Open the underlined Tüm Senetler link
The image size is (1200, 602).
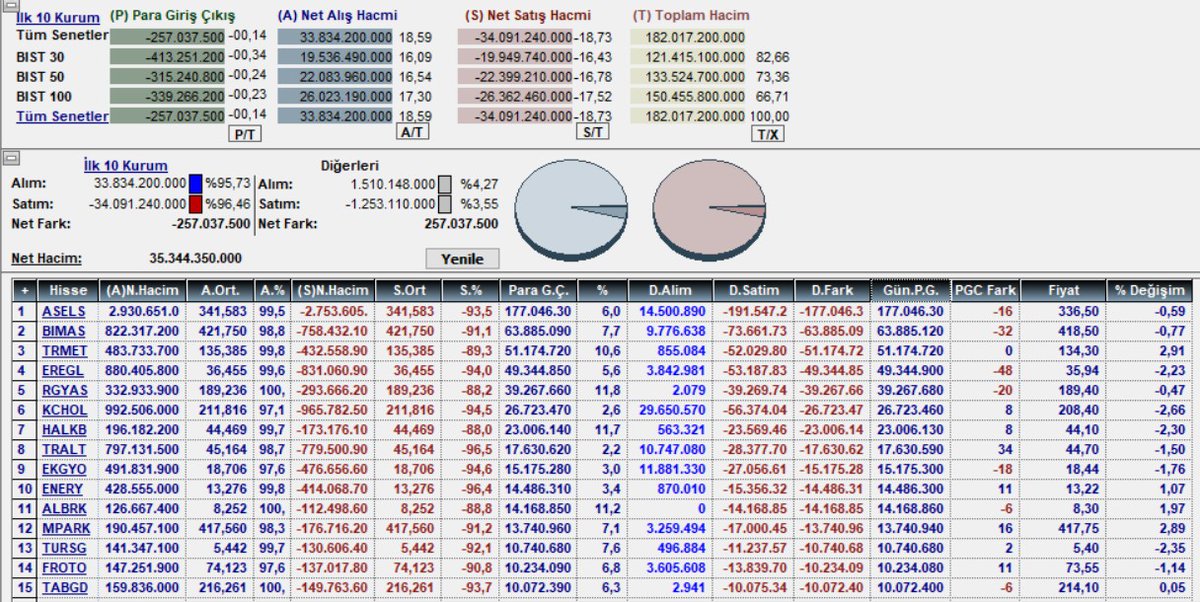click(62, 116)
